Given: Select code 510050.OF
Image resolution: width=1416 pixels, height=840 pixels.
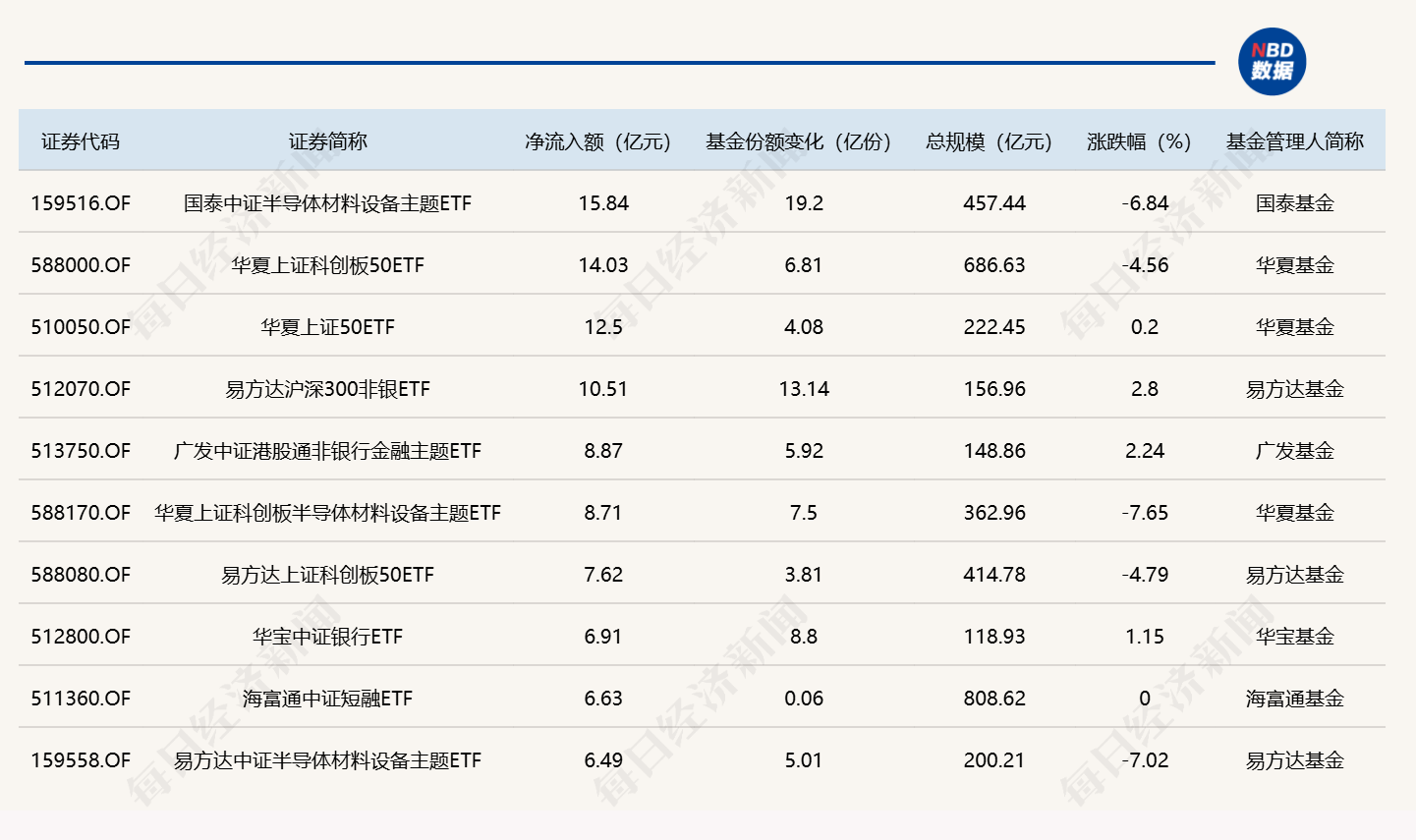Looking at the screenshot, I should point(81,327).
